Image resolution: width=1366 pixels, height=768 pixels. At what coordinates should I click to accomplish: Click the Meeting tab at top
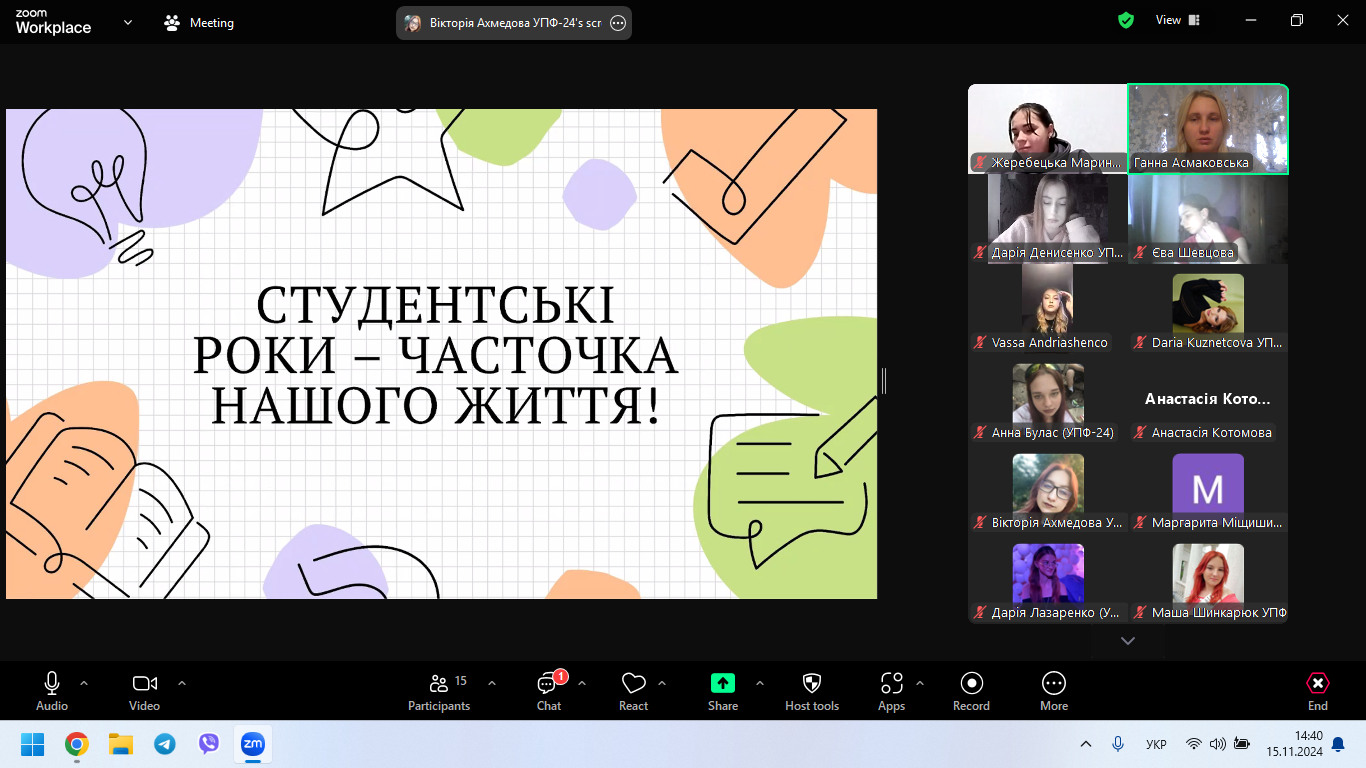click(x=199, y=22)
